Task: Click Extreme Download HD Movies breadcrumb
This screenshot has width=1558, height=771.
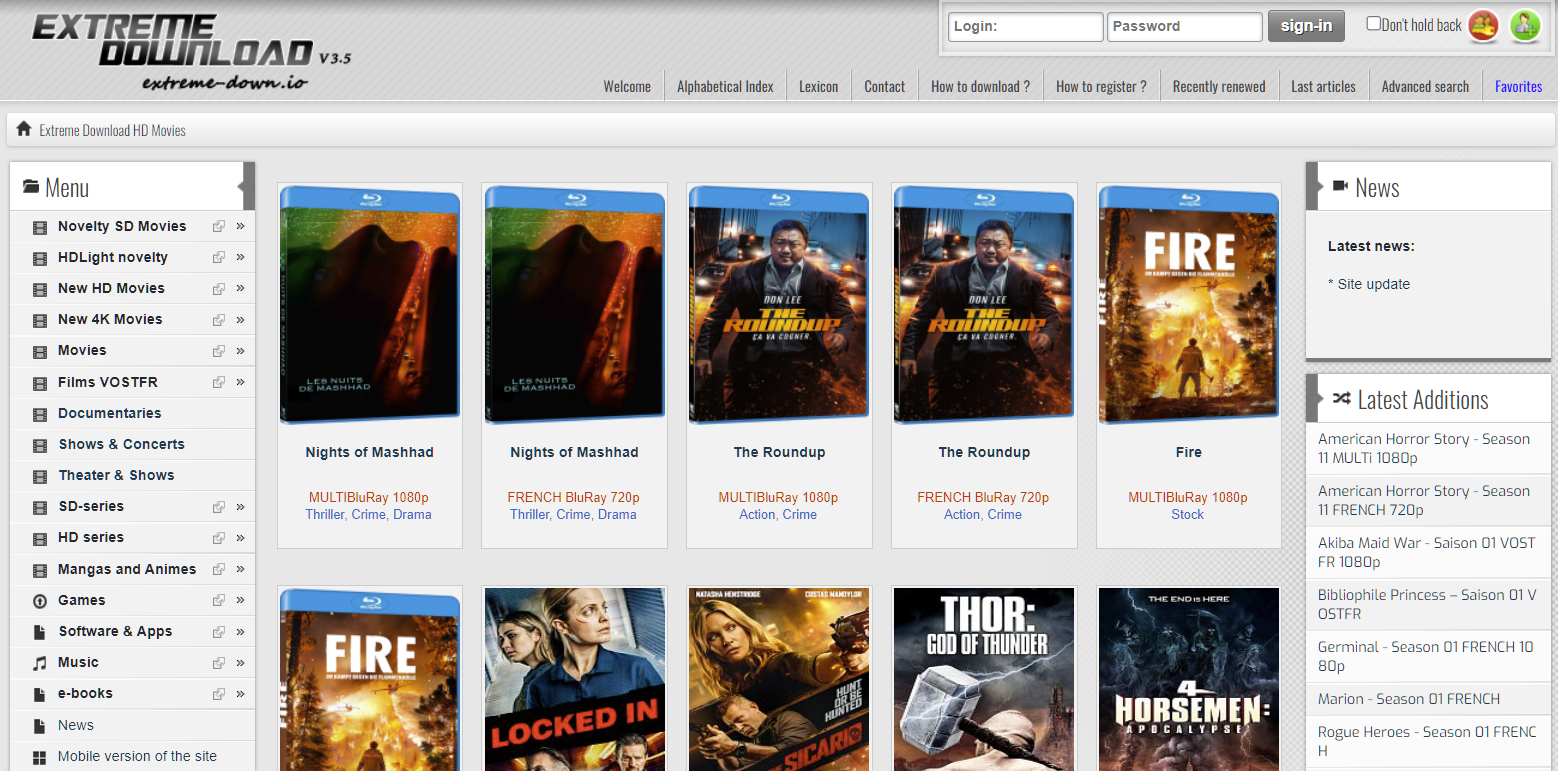Action: tap(112, 130)
